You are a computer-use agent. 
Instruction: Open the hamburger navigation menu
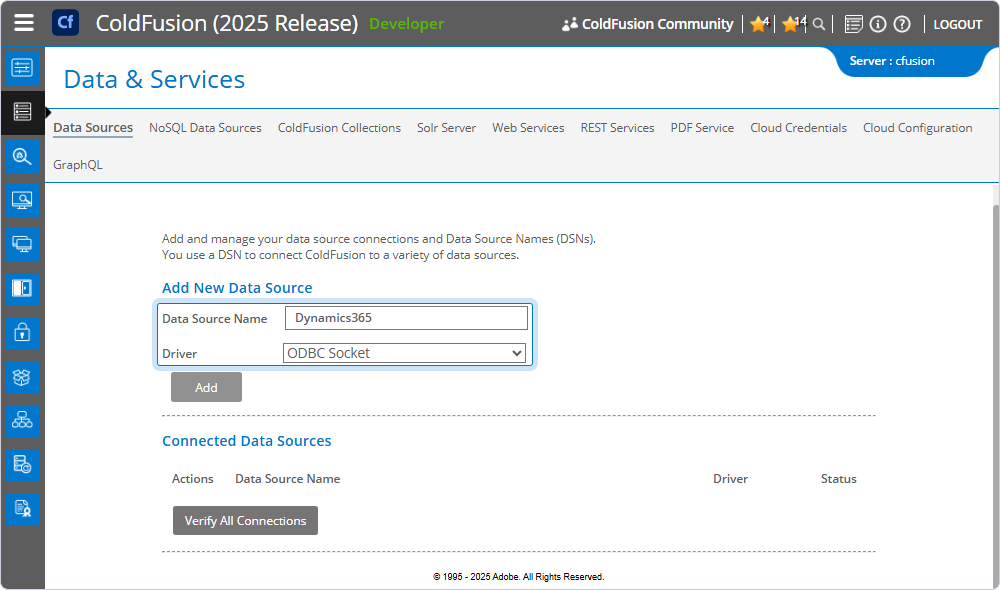click(24, 23)
